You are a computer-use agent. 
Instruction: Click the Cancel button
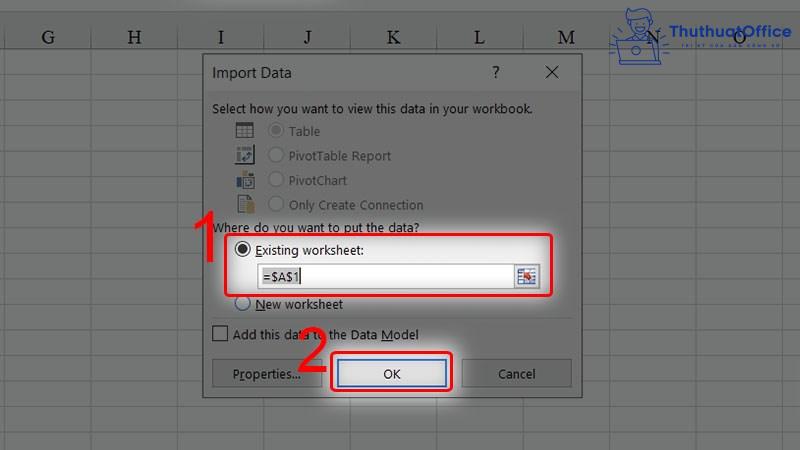516,373
